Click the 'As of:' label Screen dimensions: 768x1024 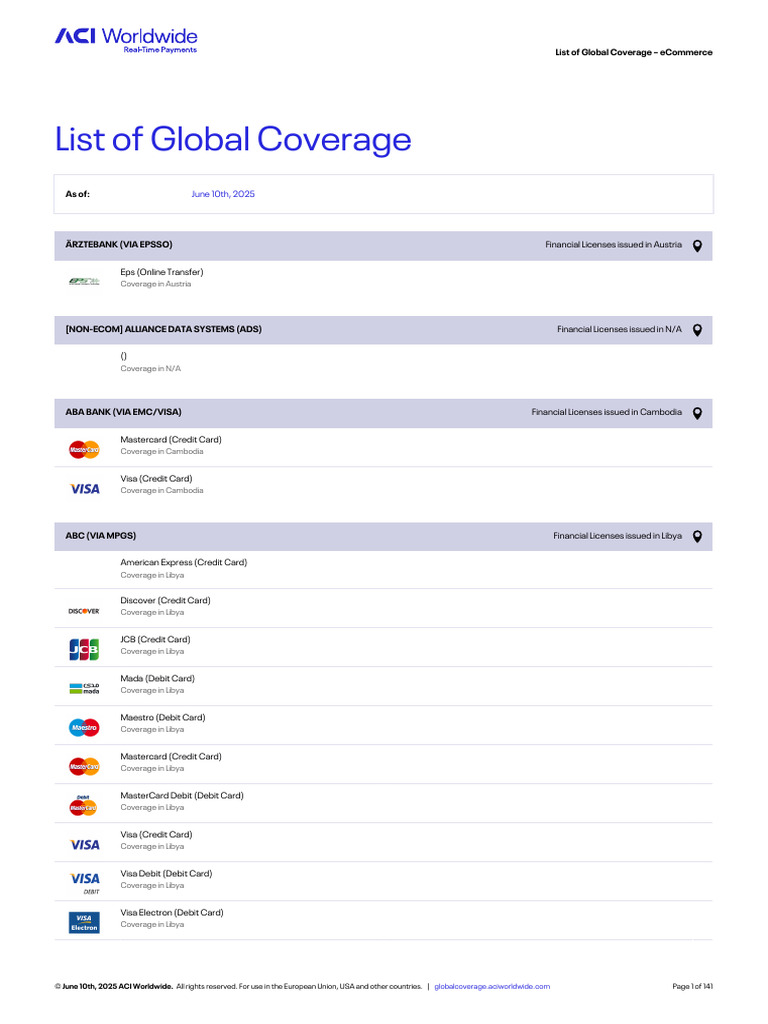pyautogui.click(x=78, y=194)
